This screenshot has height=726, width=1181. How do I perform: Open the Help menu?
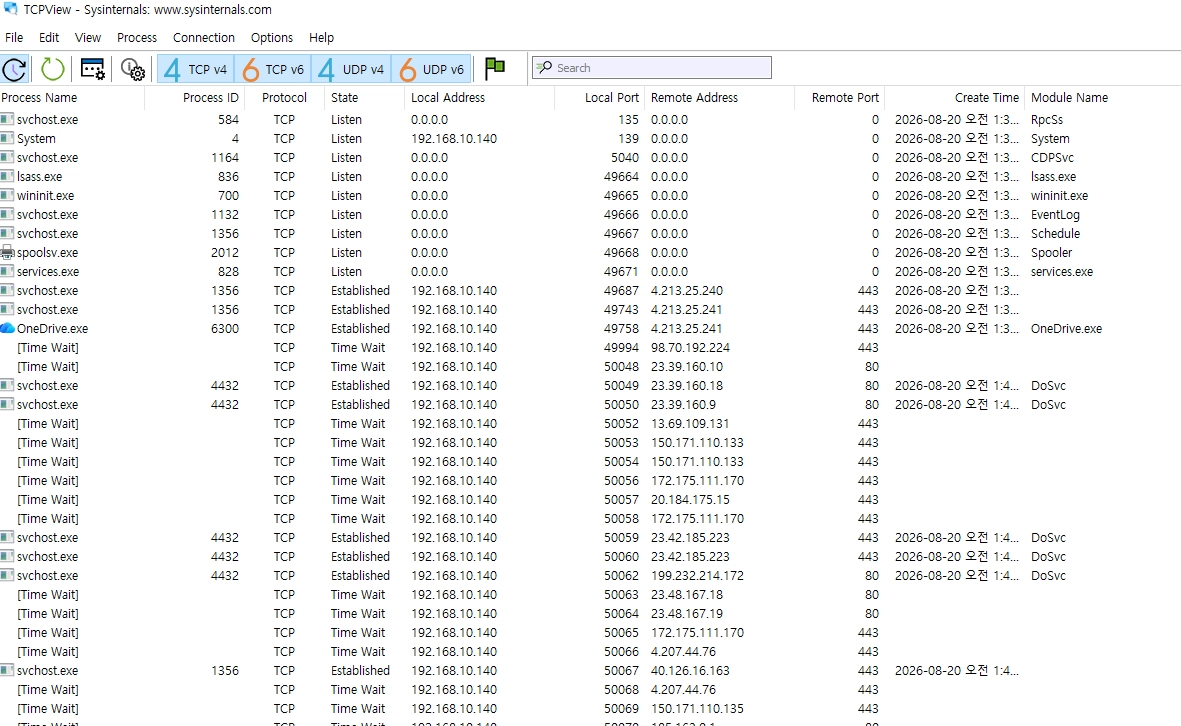pyautogui.click(x=322, y=38)
